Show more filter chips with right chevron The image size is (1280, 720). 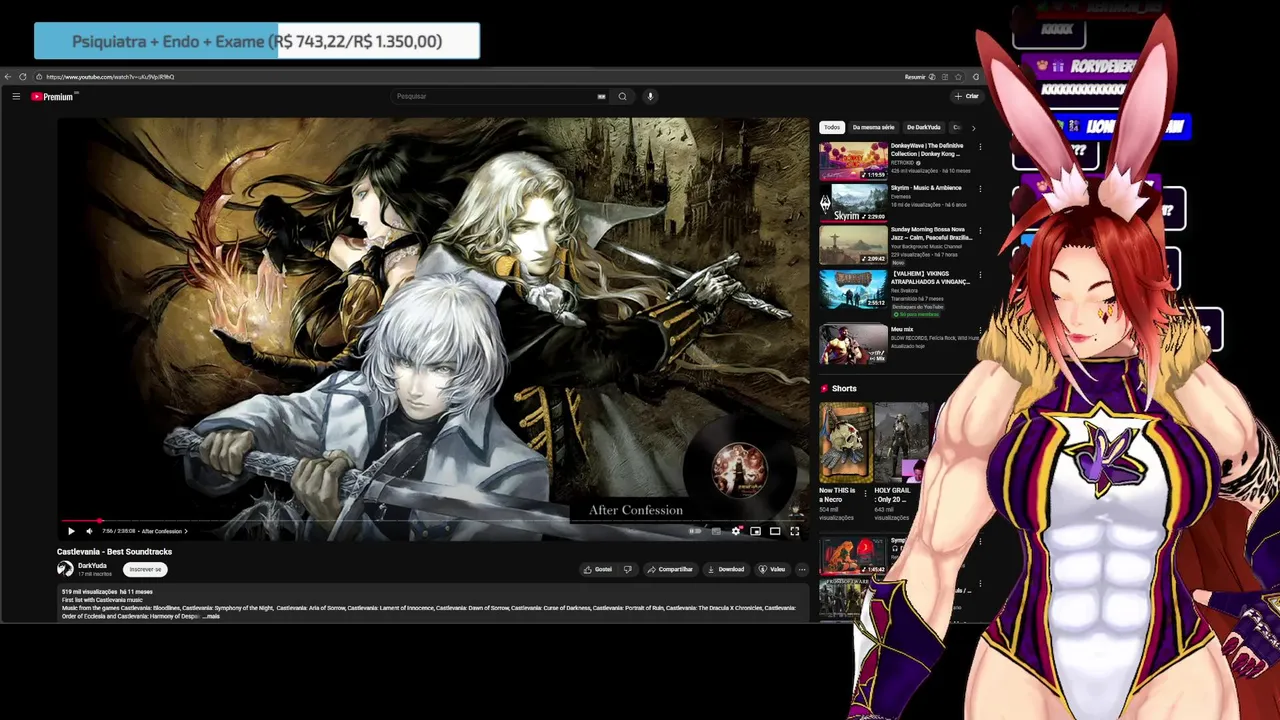(973, 127)
